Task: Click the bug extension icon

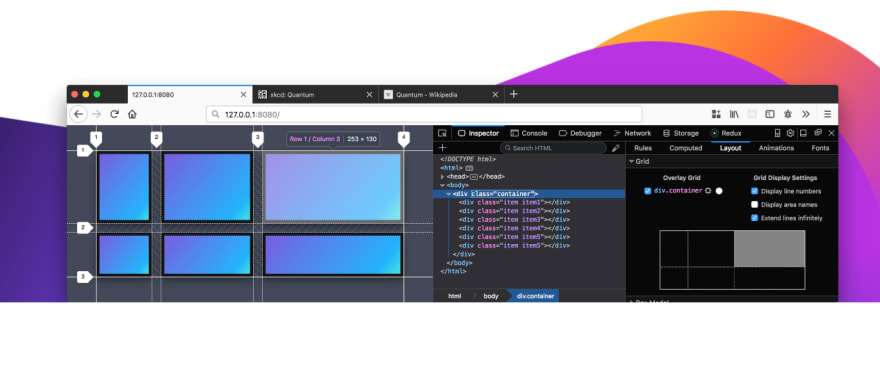Action: [x=788, y=114]
